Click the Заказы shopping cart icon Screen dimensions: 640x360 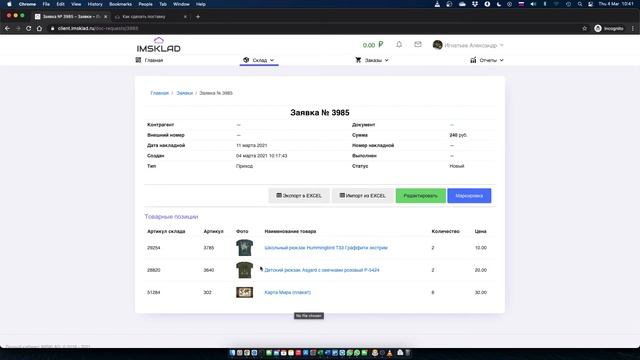(x=358, y=60)
